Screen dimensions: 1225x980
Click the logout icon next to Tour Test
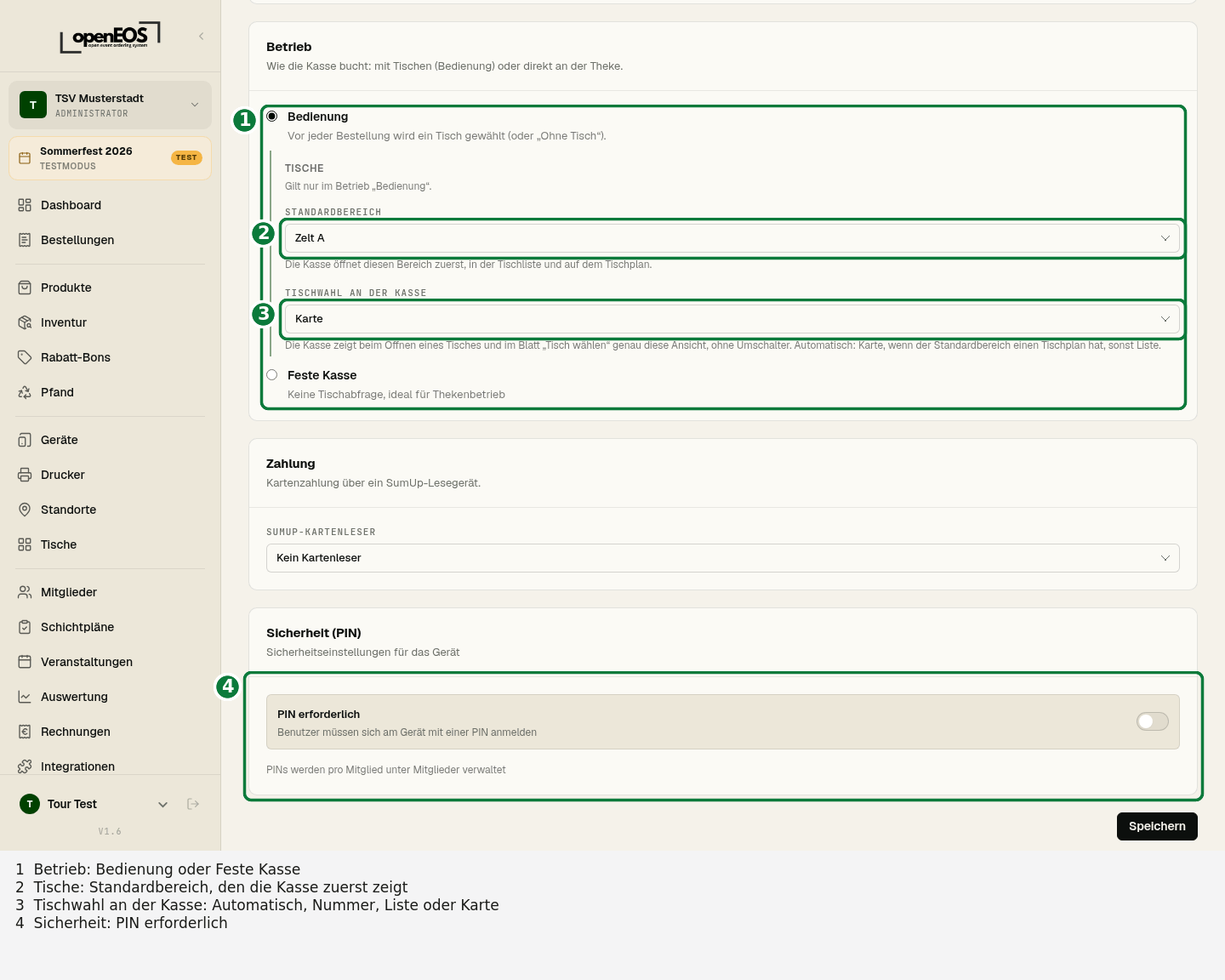point(193,804)
